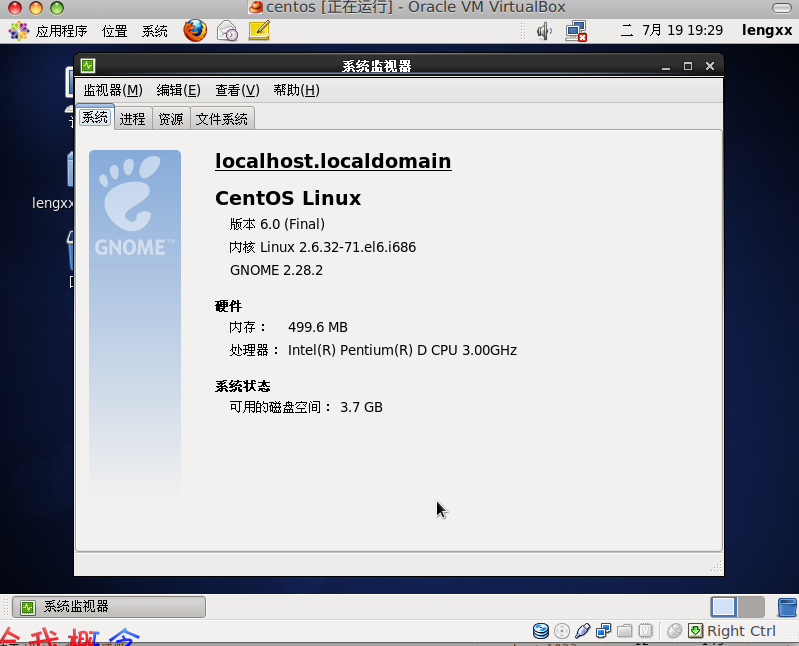Click the VirtualBox USB devices icon
Screen dimensions: 799x646
(x=582, y=631)
